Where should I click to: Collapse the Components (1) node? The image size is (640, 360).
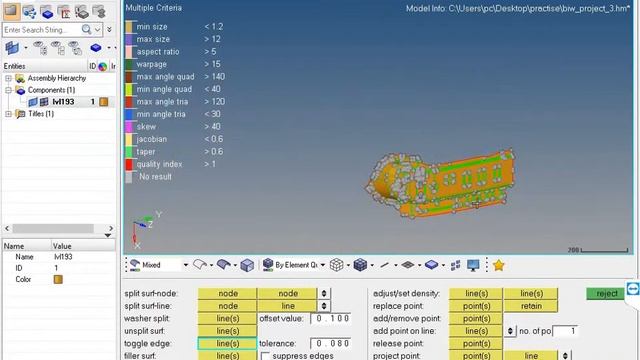click(x=8, y=90)
